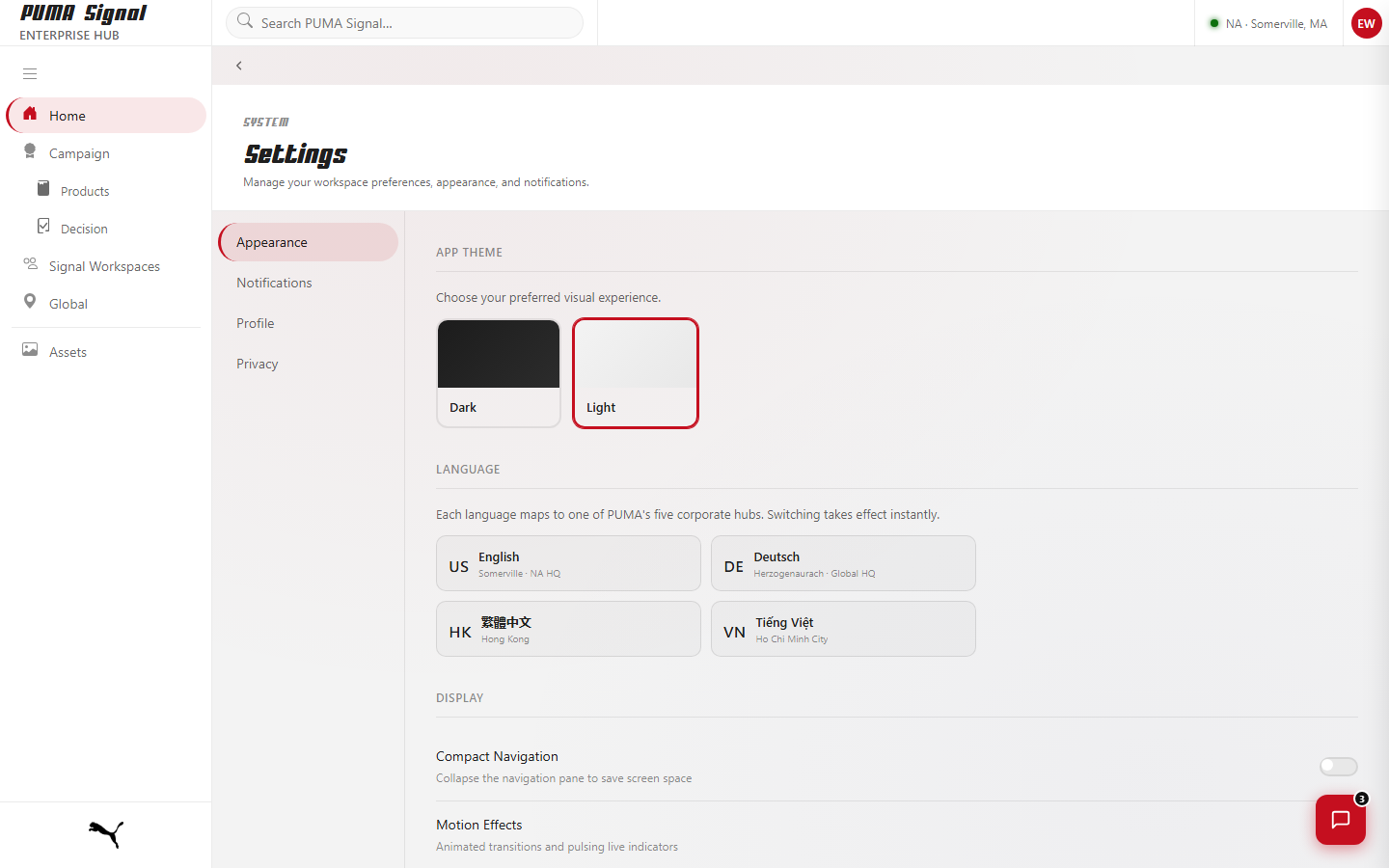This screenshot has width=1389, height=868.
Task: Click the Campaign ribbon icon
Action: pyautogui.click(x=30, y=151)
